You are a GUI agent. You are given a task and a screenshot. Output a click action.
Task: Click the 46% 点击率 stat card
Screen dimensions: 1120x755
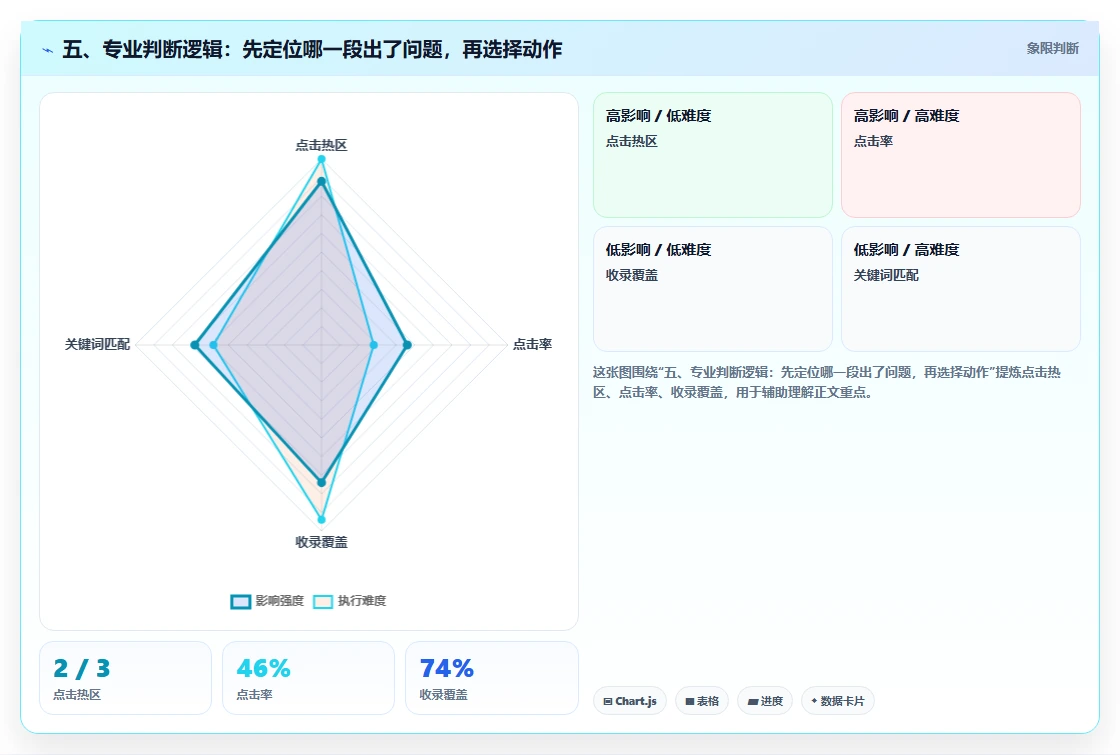pos(309,678)
